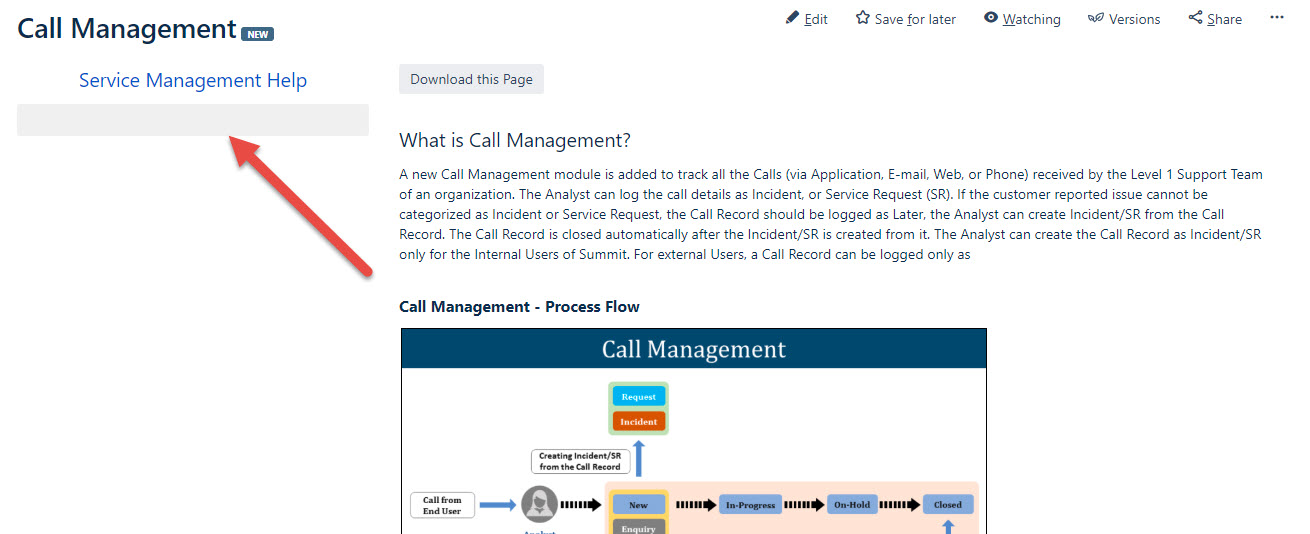The height and width of the screenshot is (534, 1310).
Task: Click the NEW badge beside the title
Action: point(257,34)
